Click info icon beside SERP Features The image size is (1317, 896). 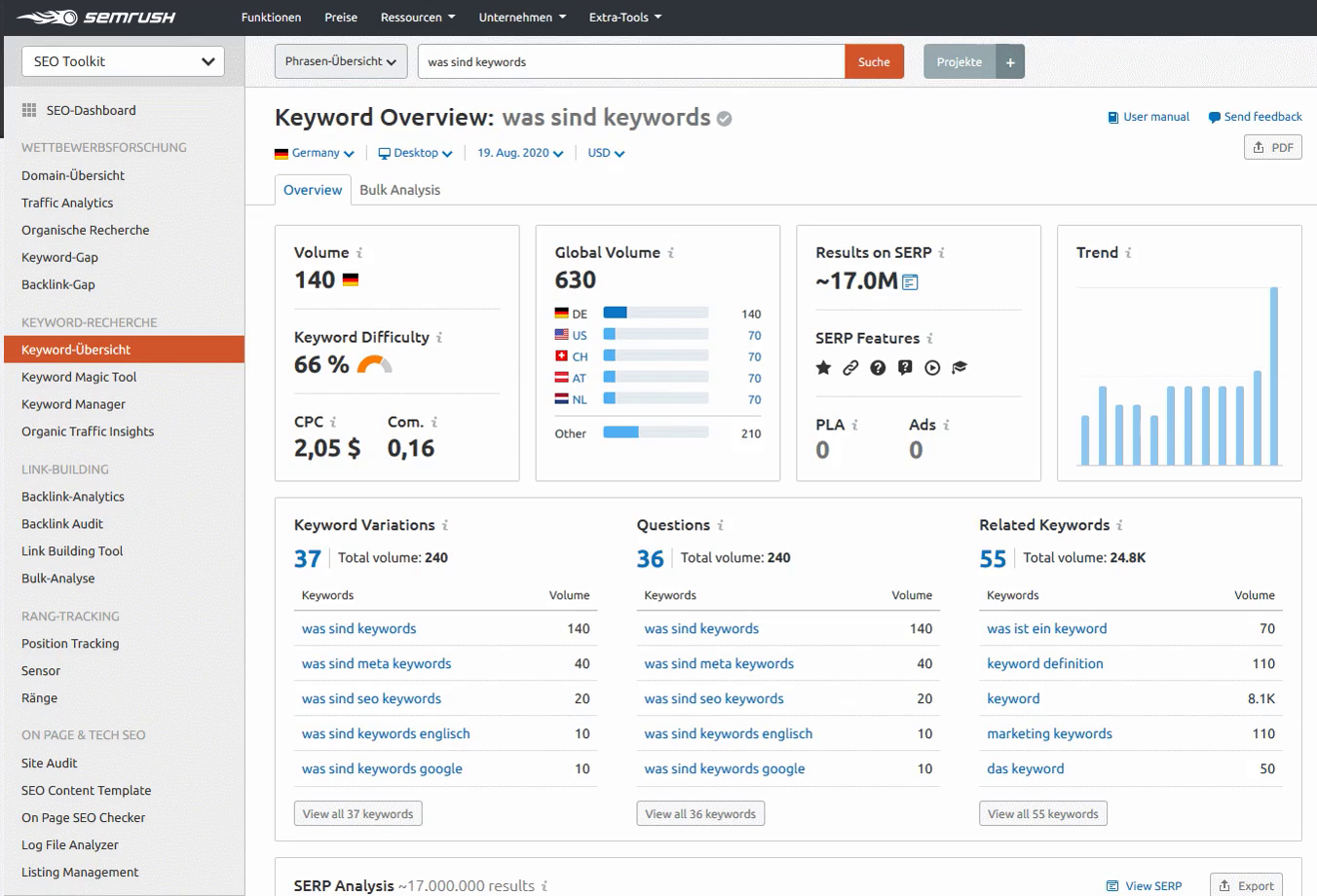click(930, 338)
